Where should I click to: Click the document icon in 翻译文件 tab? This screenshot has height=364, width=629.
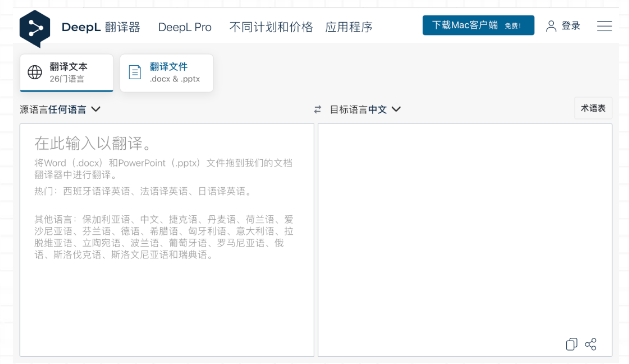[x=135, y=72]
